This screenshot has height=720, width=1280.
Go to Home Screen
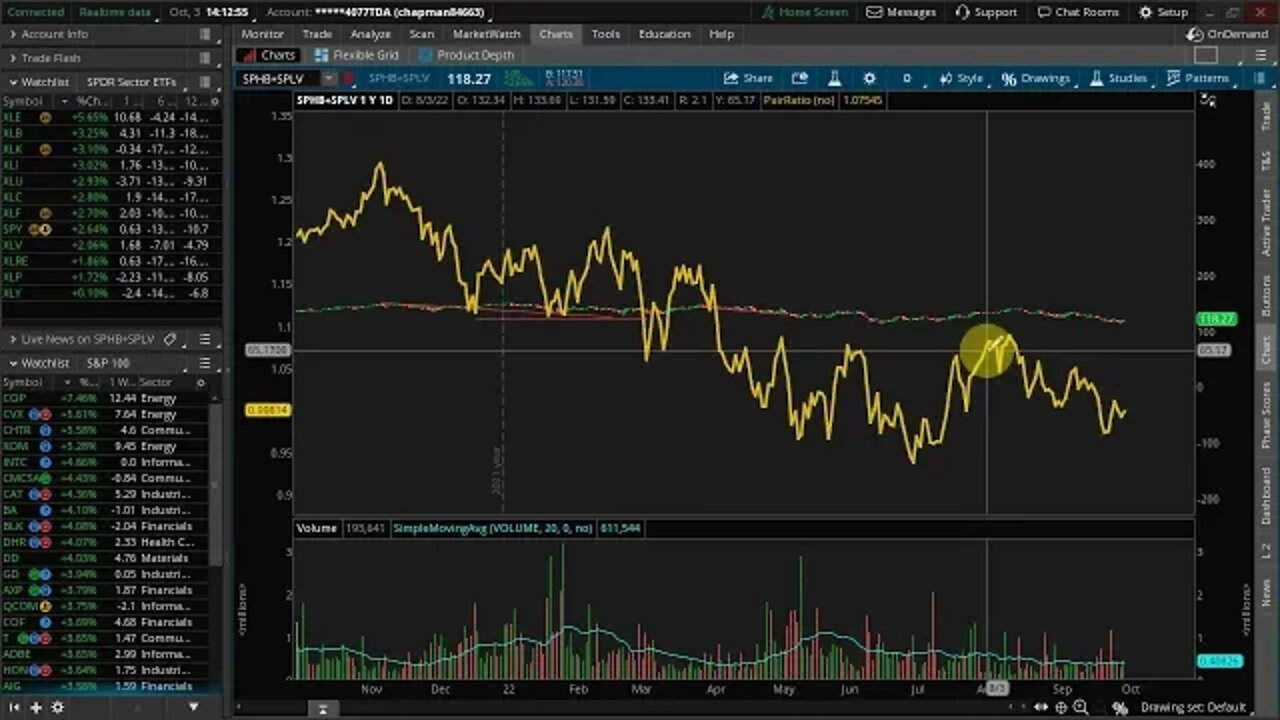pos(804,12)
